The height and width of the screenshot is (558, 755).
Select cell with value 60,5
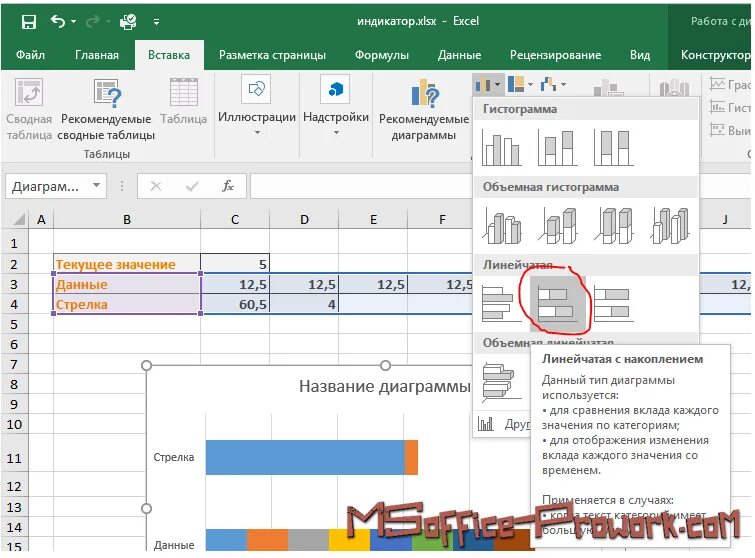point(235,304)
